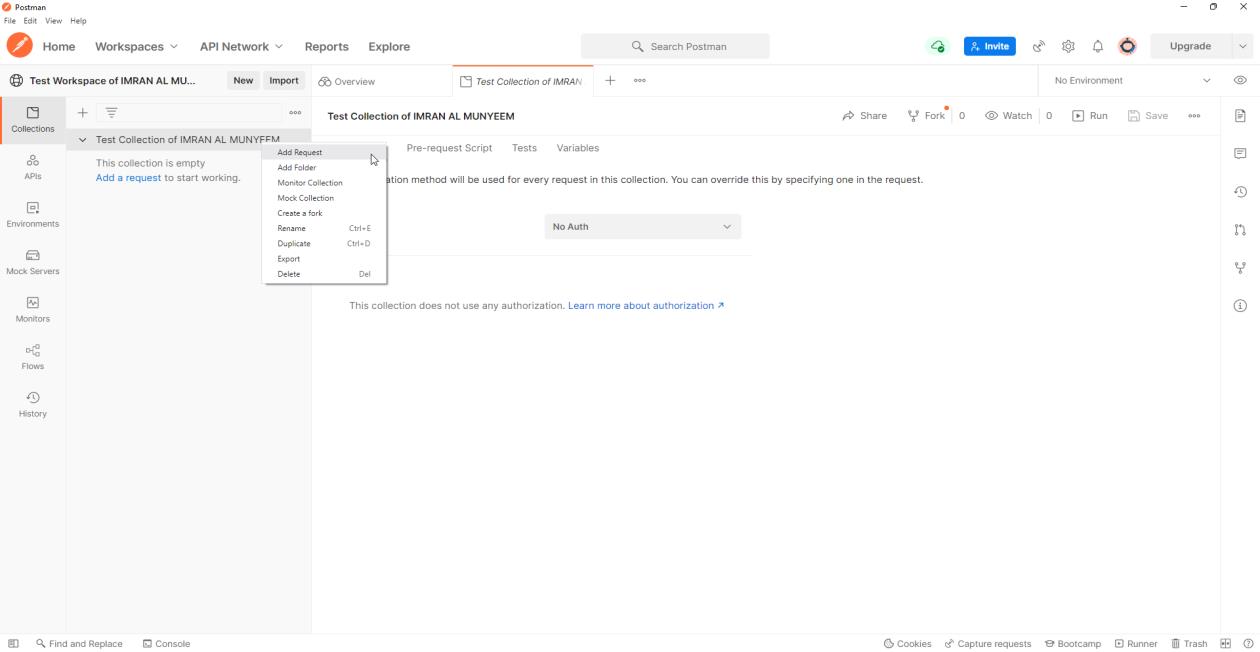This screenshot has width=1260, height=652.
Task: Open the Comments icon in the right sidebar
Action: click(x=1240, y=154)
